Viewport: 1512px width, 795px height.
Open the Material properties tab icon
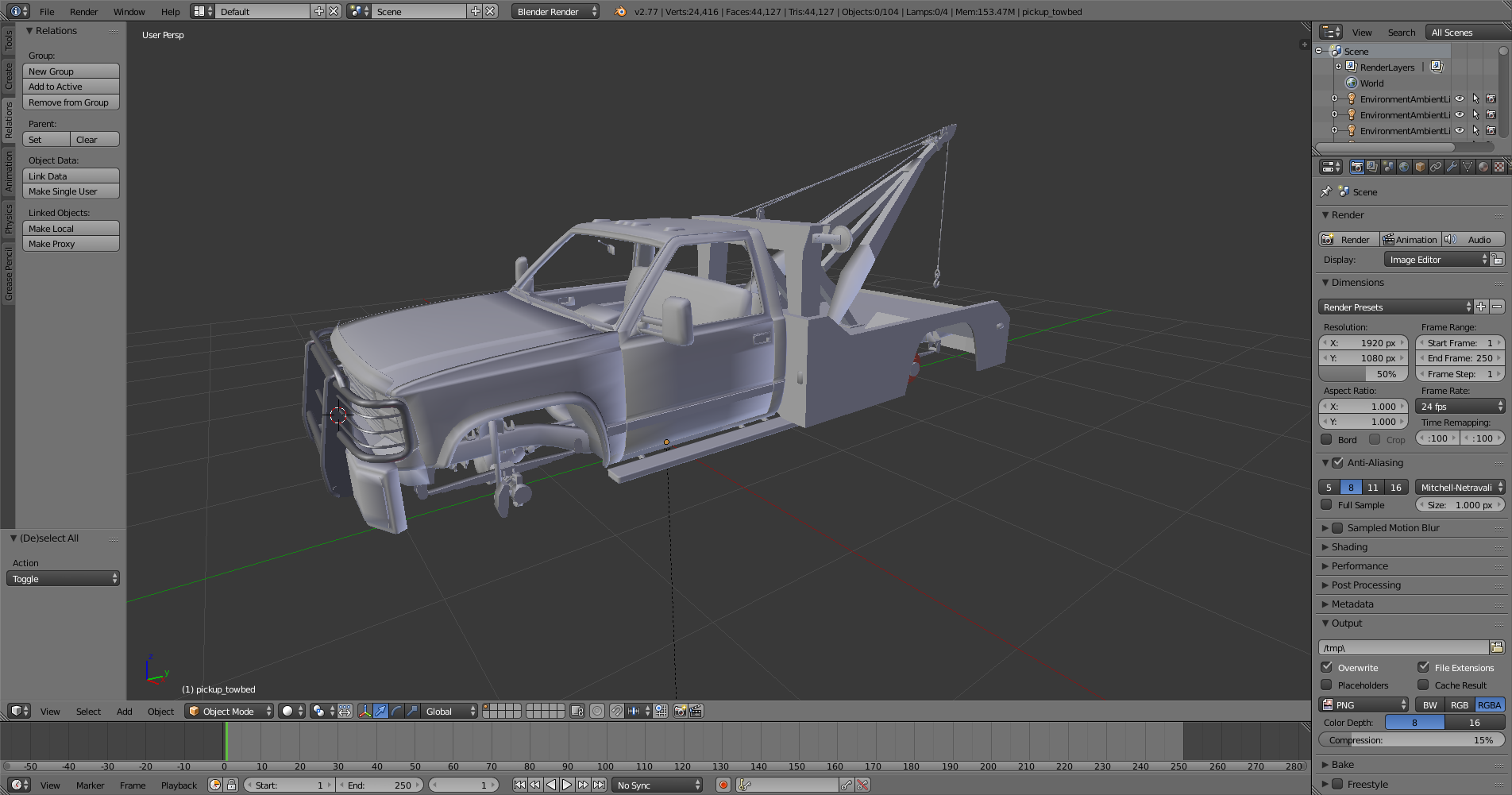click(x=1483, y=167)
